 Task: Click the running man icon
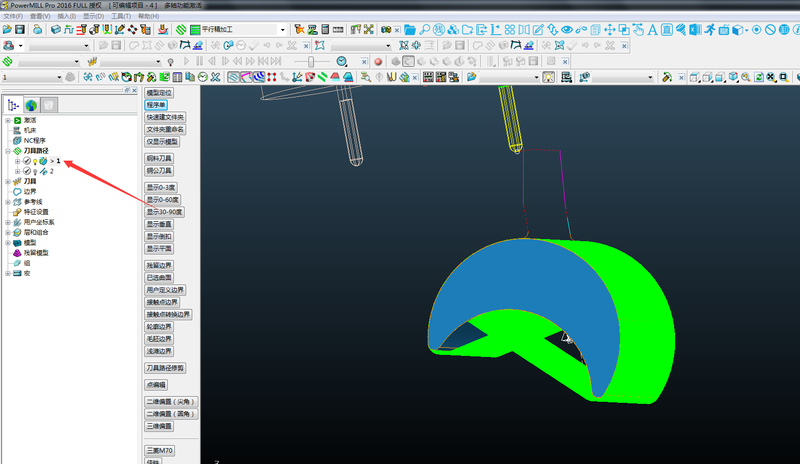click(710, 30)
